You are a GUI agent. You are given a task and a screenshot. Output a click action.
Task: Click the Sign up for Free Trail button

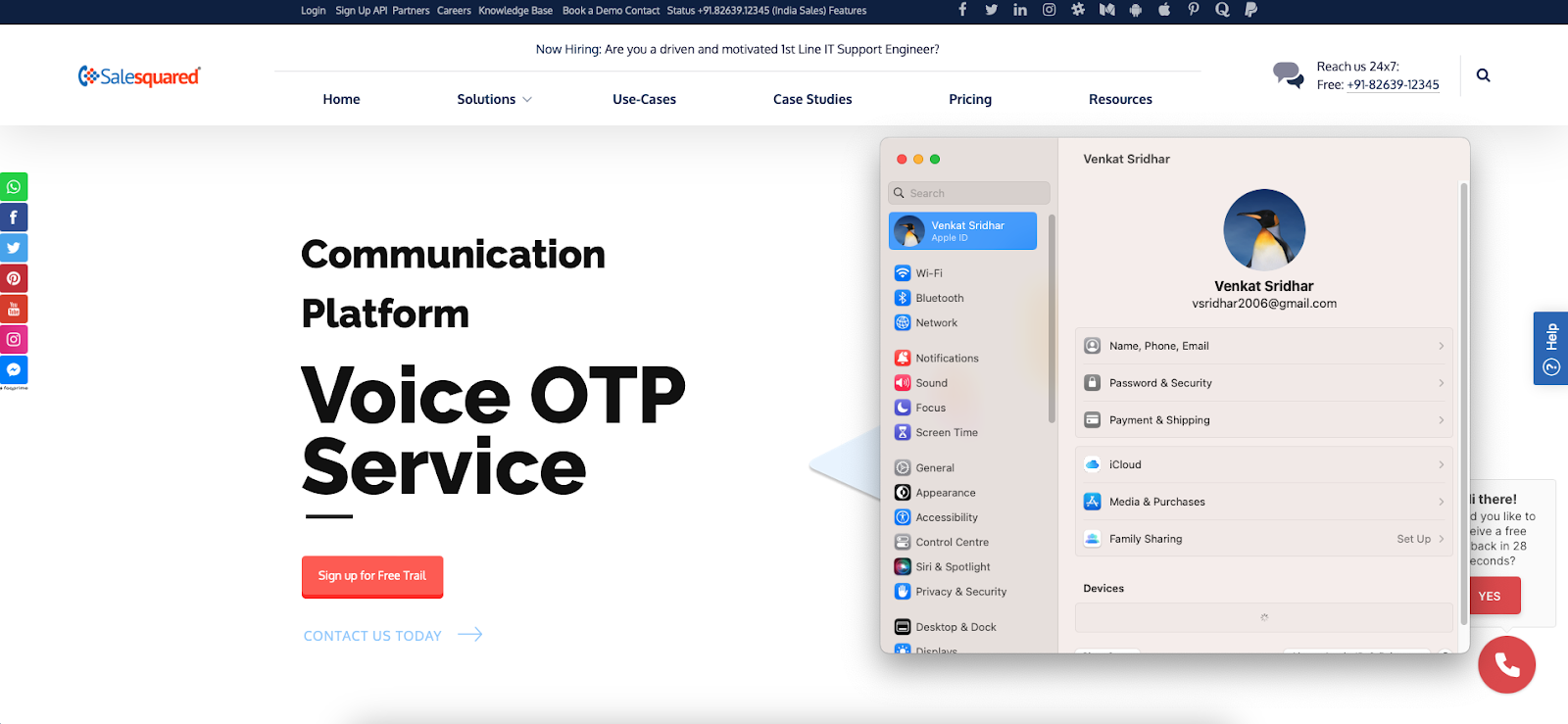click(372, 576)
